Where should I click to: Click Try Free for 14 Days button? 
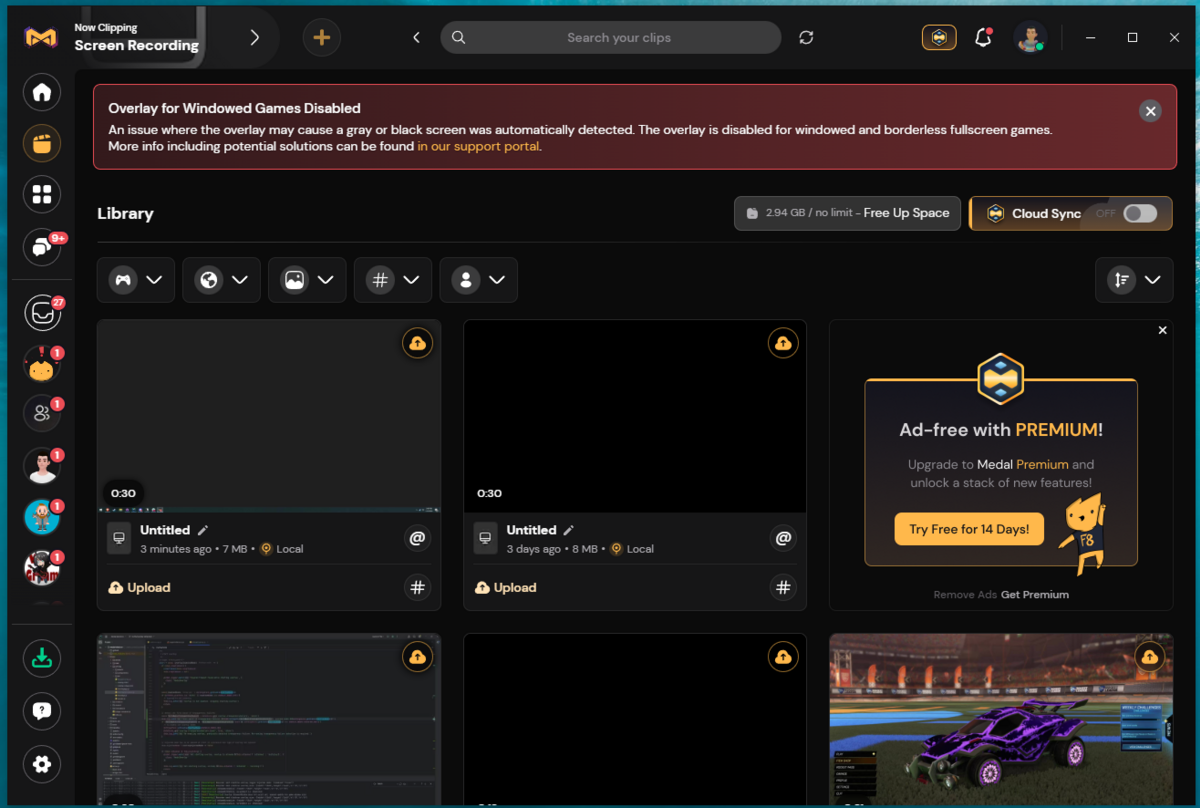(969, 529)
